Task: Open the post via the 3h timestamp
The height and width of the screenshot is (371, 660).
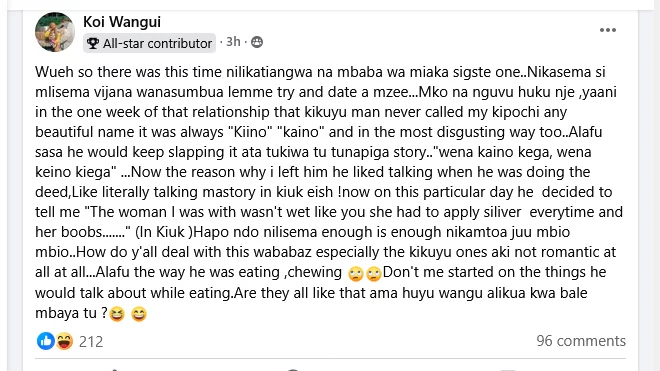Action: 233,42
